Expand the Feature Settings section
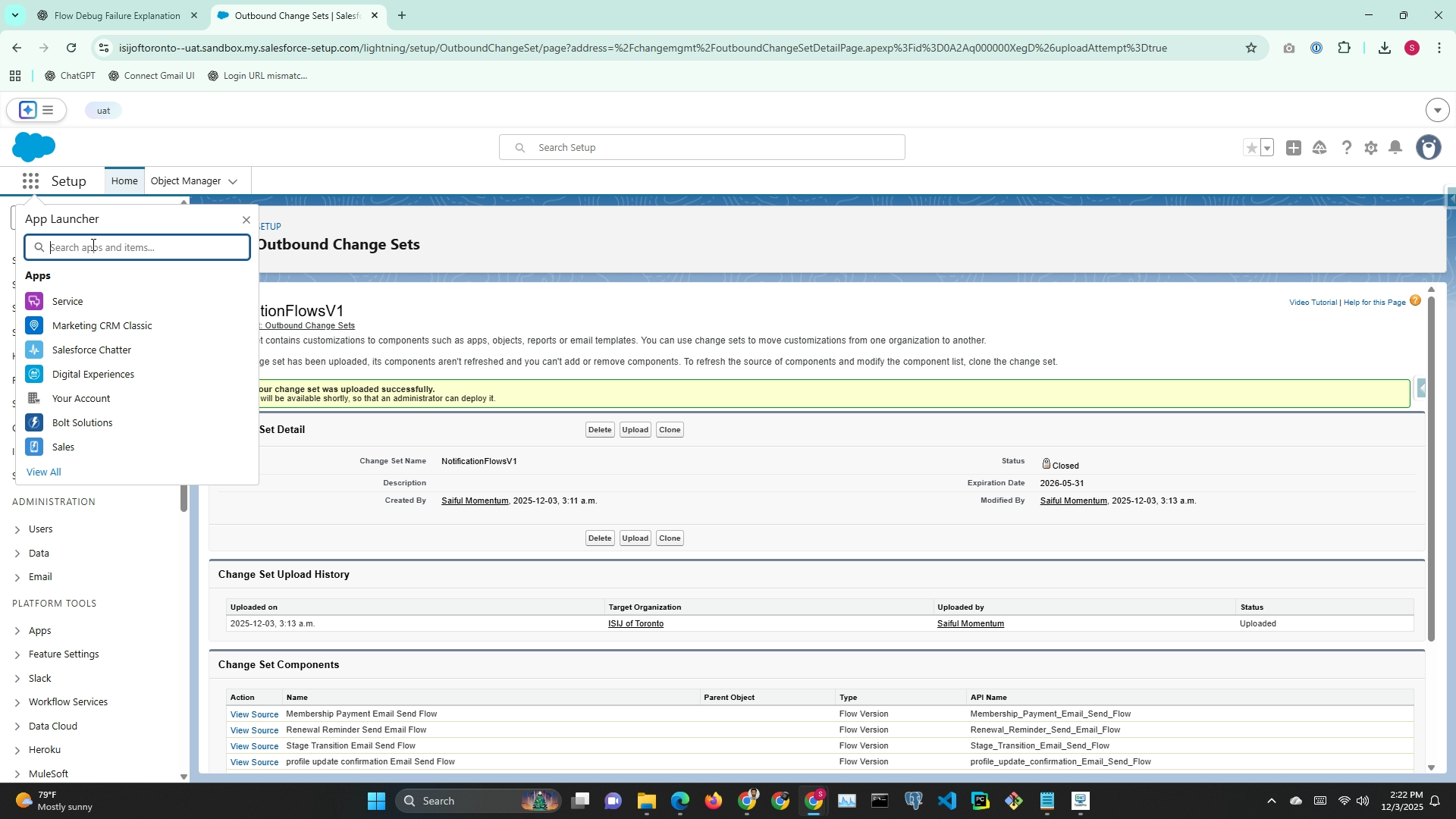1456x819 pixels. click(x=17, y=654)
